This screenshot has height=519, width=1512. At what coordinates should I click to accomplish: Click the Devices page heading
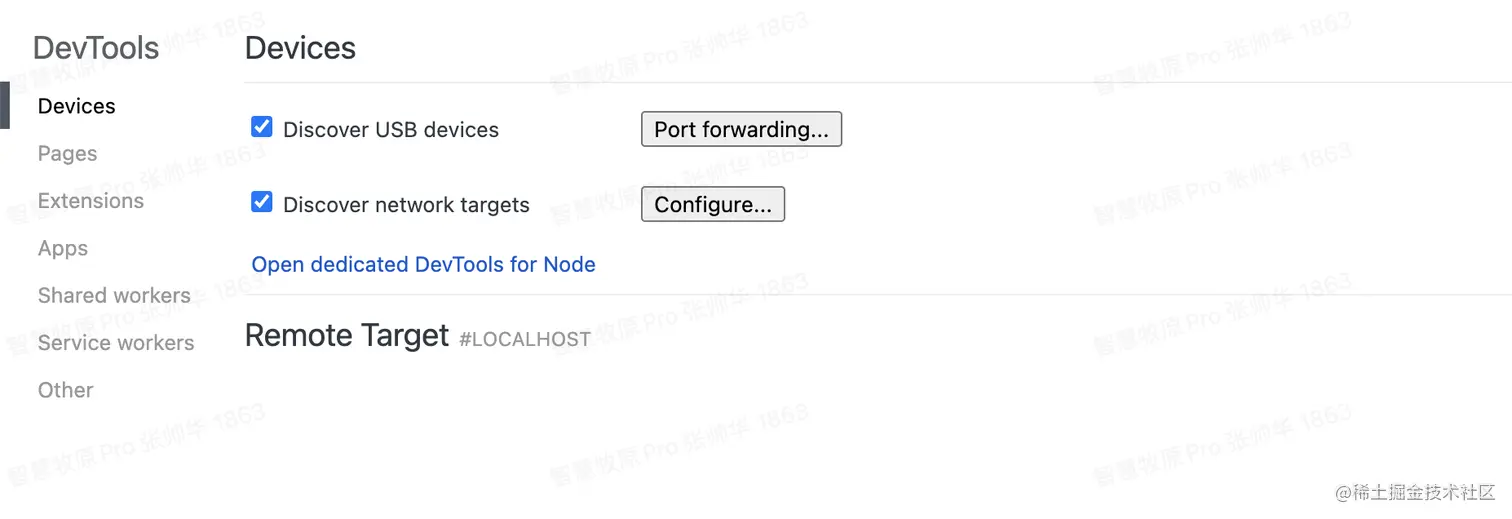pyautogui.click(x=300, y=48)
